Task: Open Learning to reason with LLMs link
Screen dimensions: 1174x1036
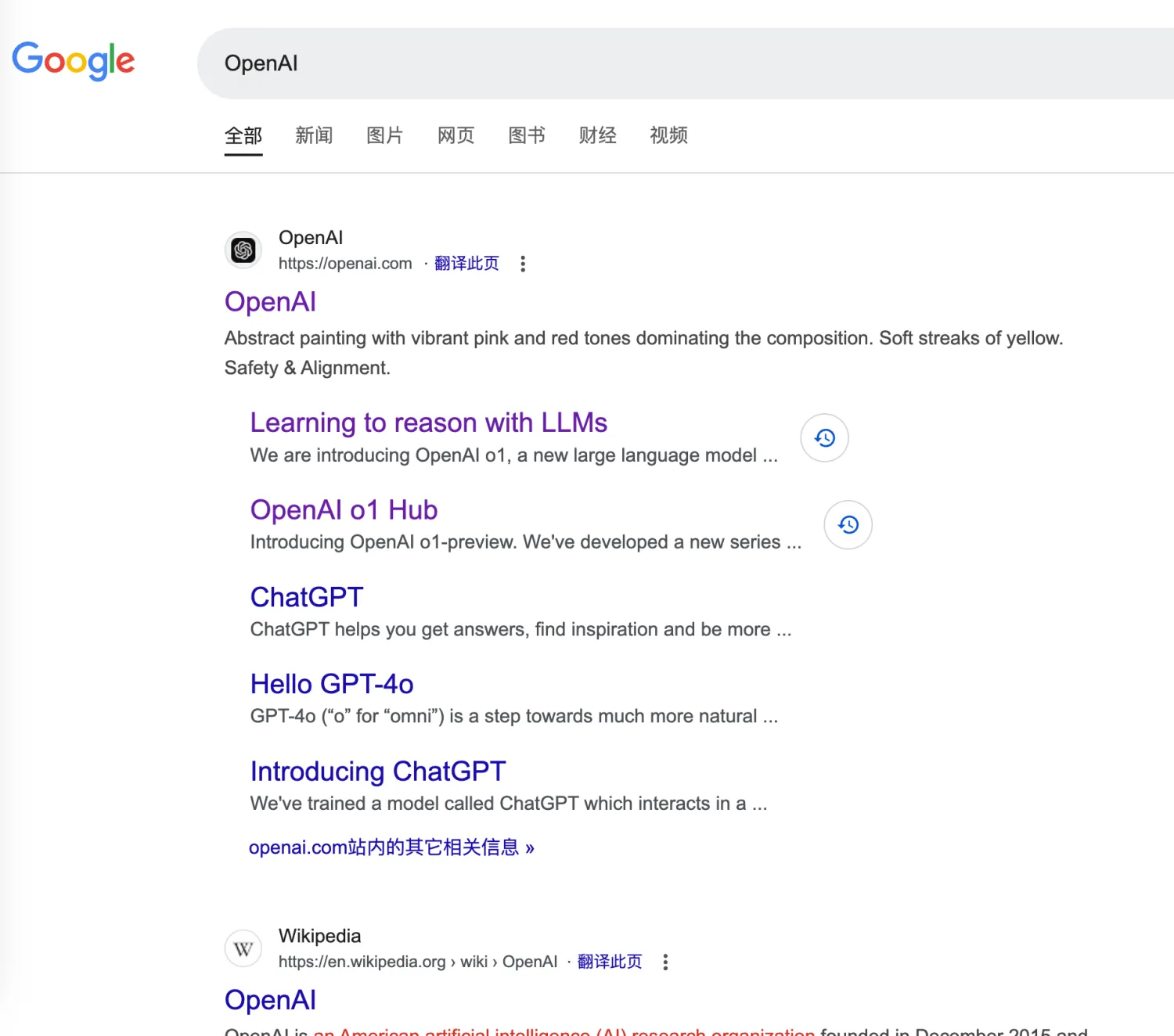Action: point(429,423)
